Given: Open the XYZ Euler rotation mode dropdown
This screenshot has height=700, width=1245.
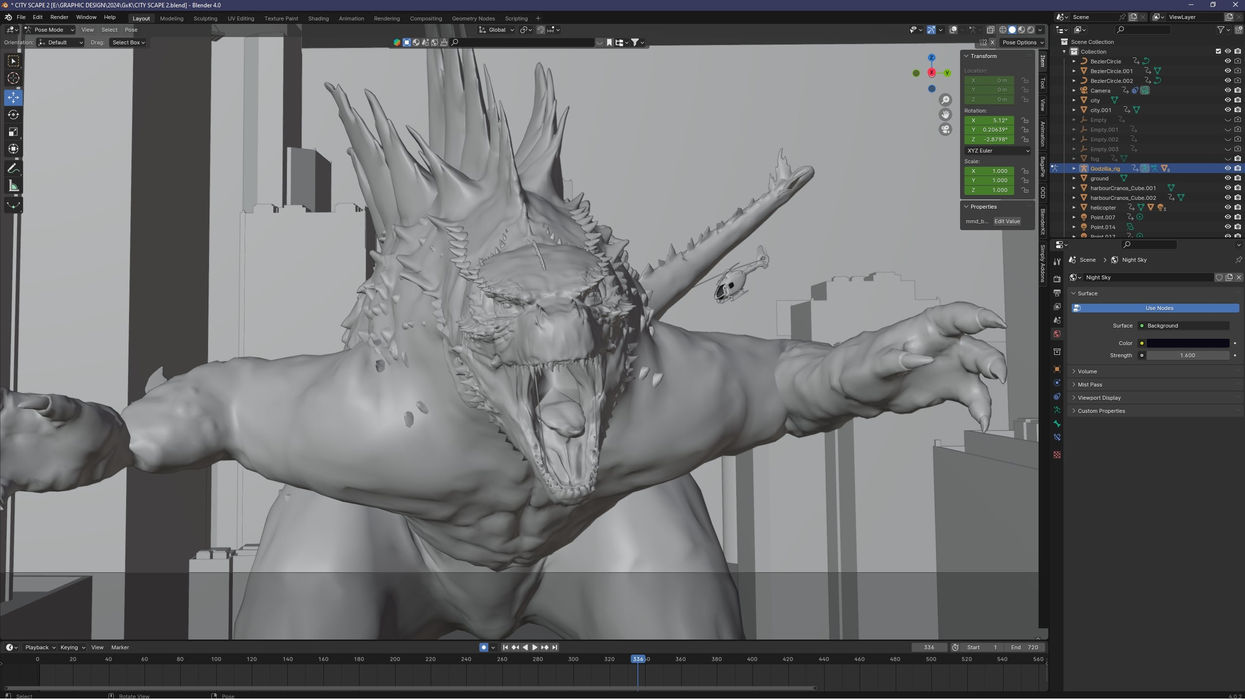Looking at the screenshot, I should pos(997,151).
